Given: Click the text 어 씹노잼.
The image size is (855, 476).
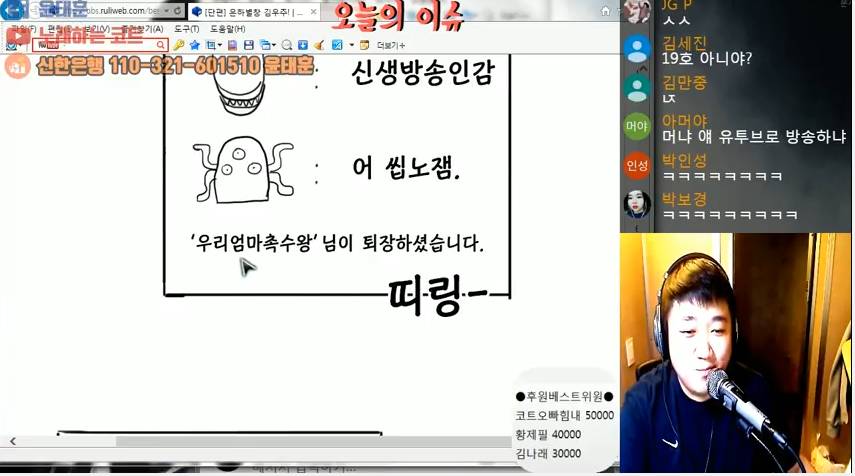Looking at the screenshot, I should point(406,167).
